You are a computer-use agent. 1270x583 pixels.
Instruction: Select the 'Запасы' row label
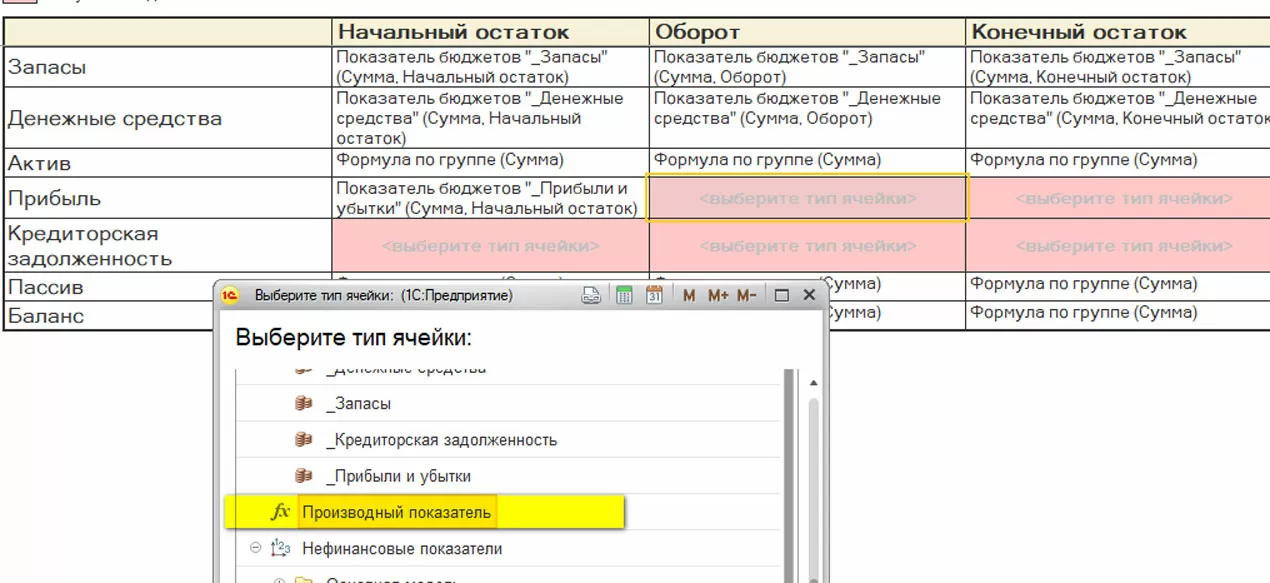coord(167,67)
